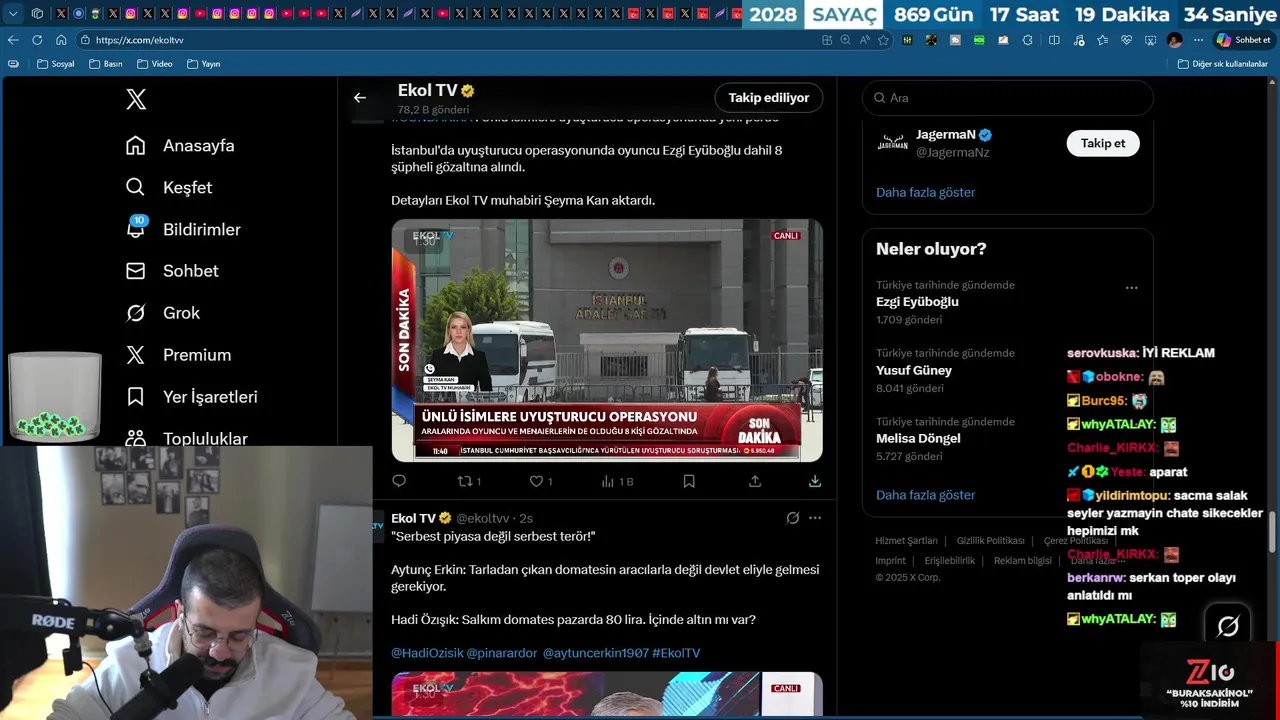Screen dimensions: 1280x720
Task: Open the @HadiOzisik mention
Action: 427,653
